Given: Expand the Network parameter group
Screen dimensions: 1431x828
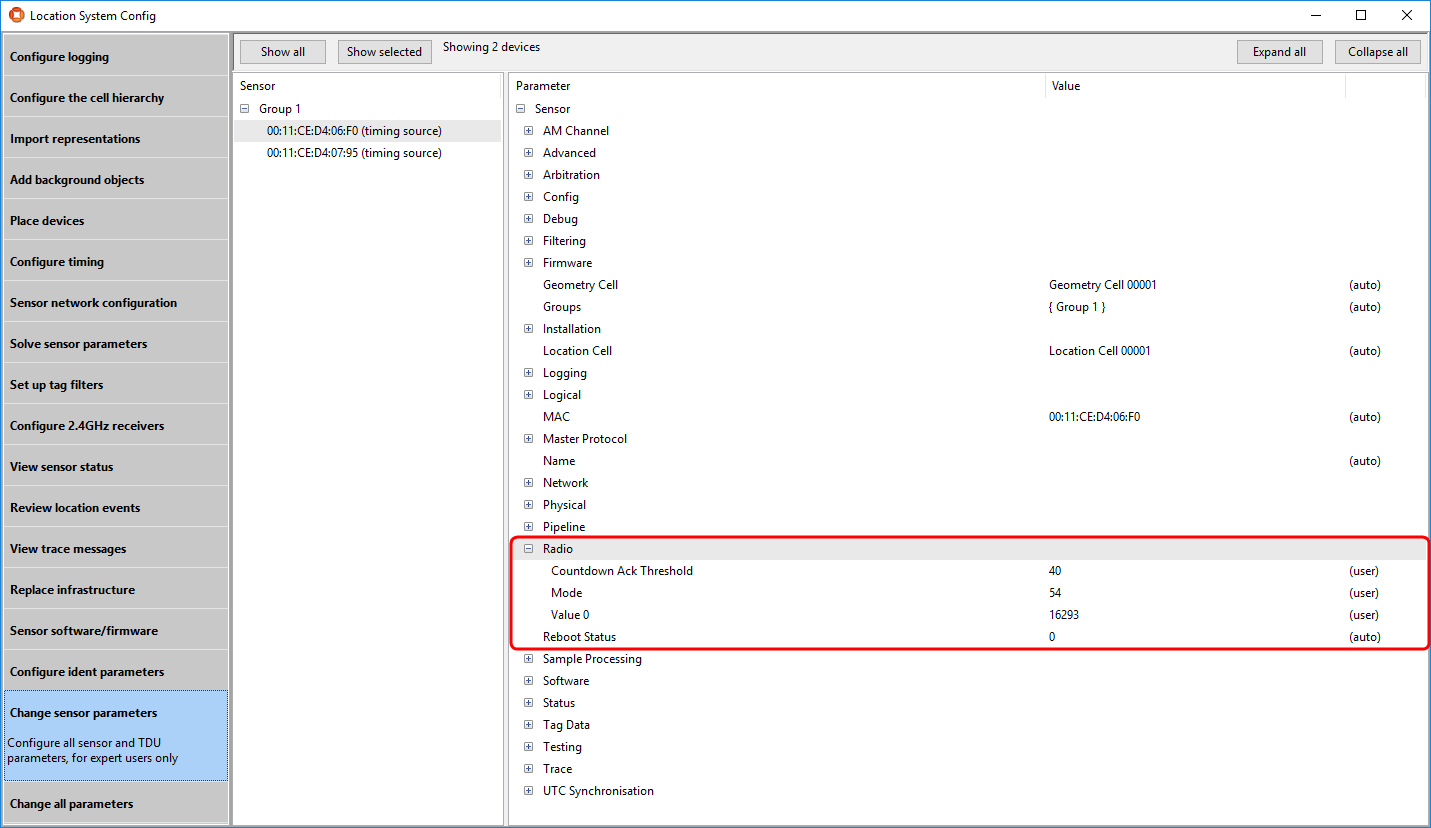Looking at the screenshot, I should [x=528, y=482].
